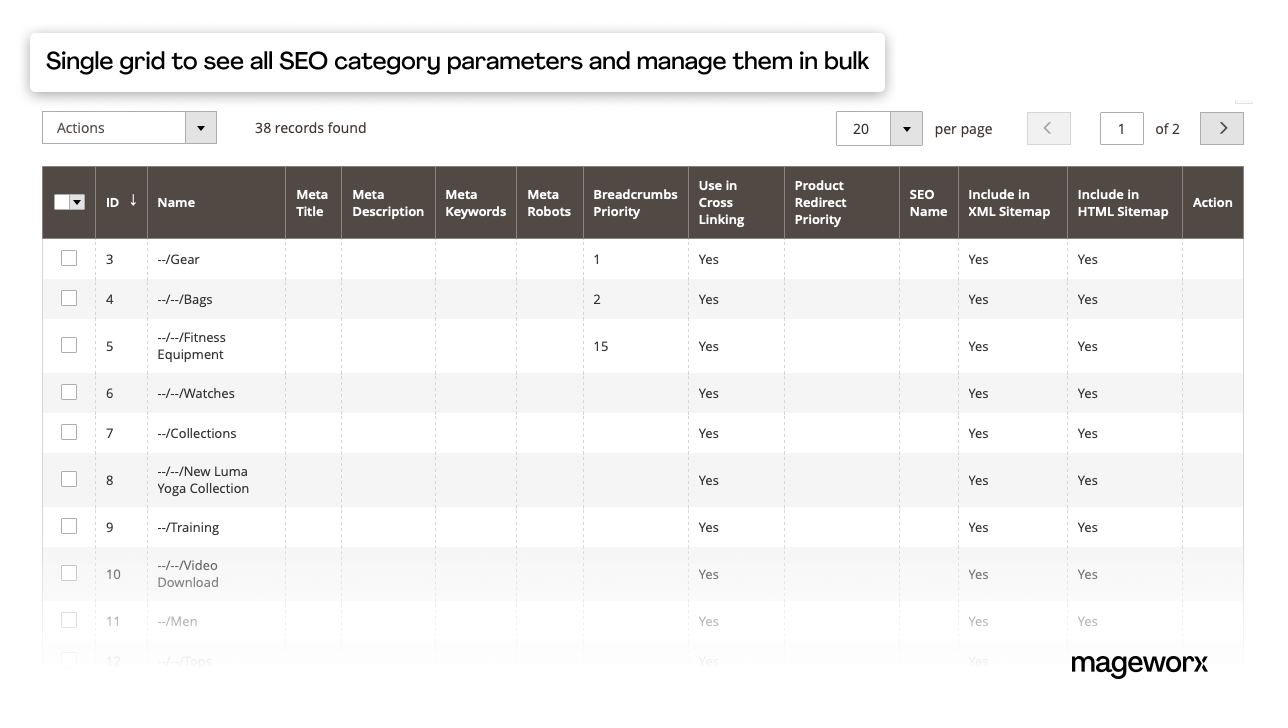This screenshot has width=1288, height=728.
Task: Click the Meta Title column header
Action: pyautogui.click(x=312, y=202)
